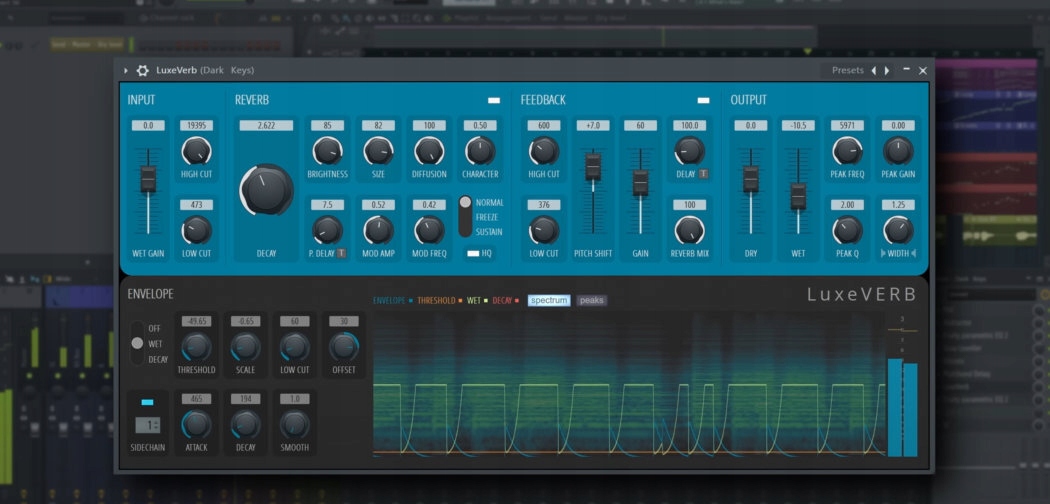Click the reverb decay value field 2.622
This screenshot has height=504, width=1050.
pyautogui.click(x=267, y=126)
